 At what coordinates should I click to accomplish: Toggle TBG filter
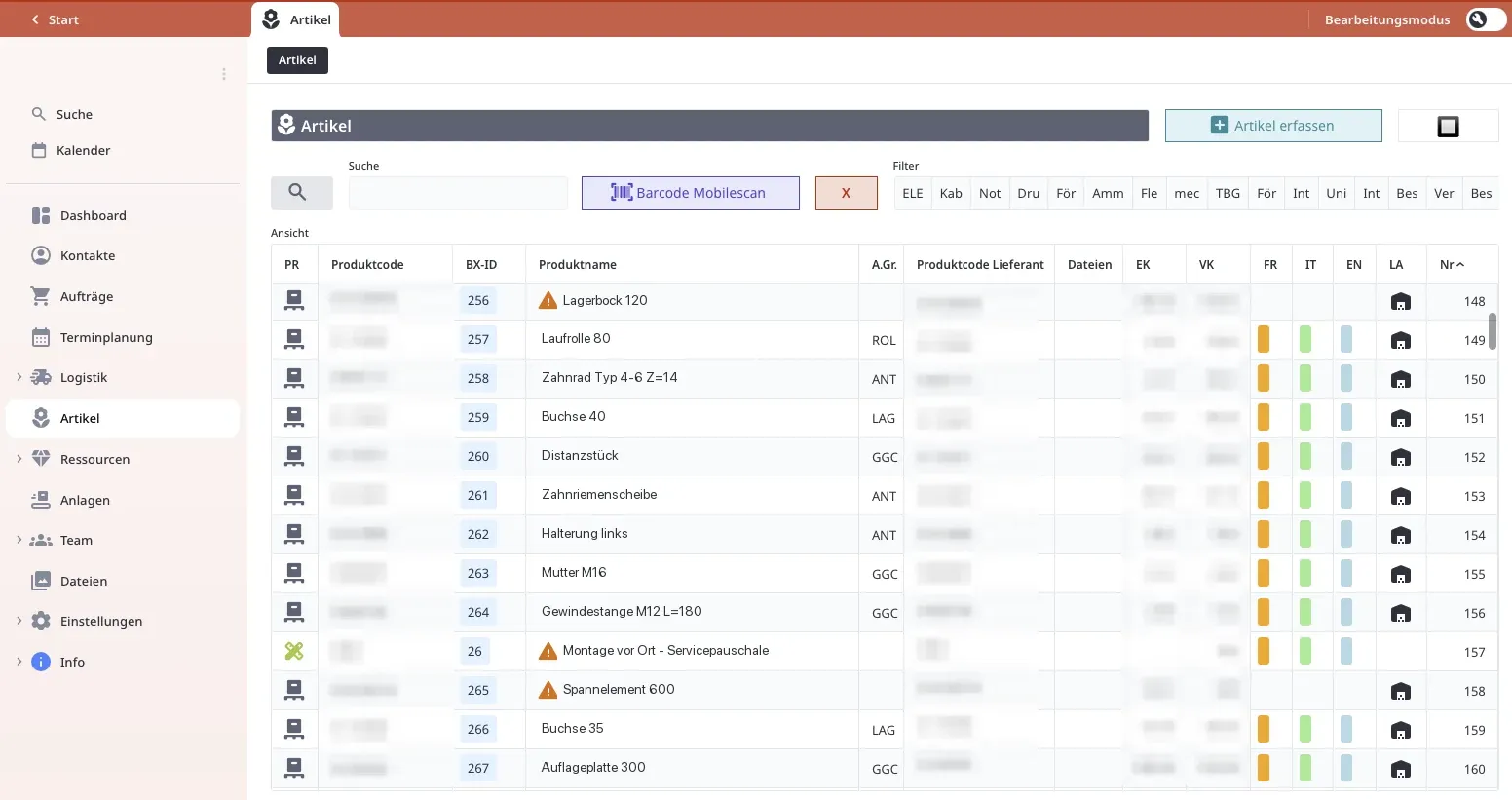tap(1228, 193)
